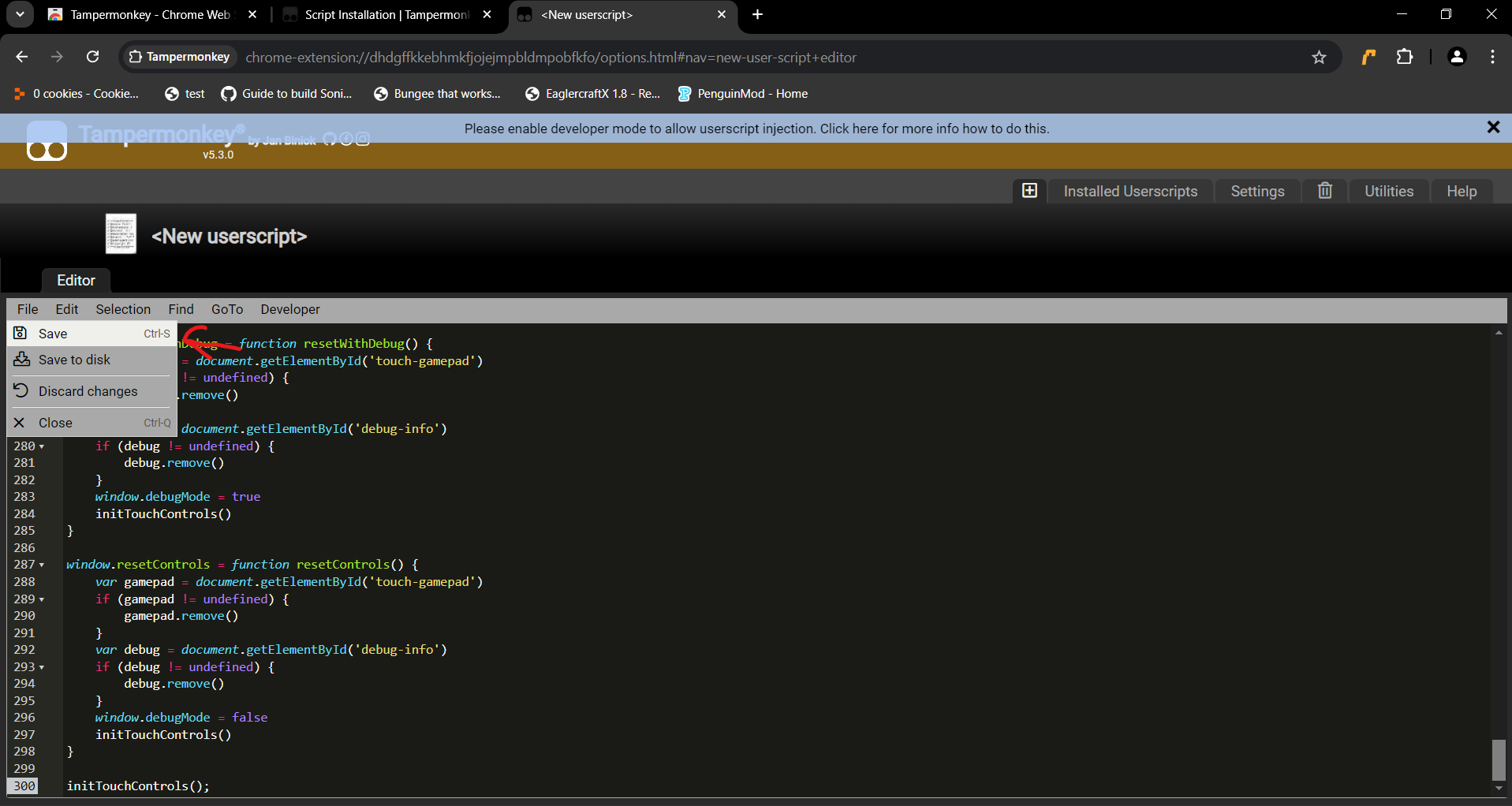Viewport: 1512px width, 806px height.
Task: Open the Settings tab
Action: (1257, 191)
